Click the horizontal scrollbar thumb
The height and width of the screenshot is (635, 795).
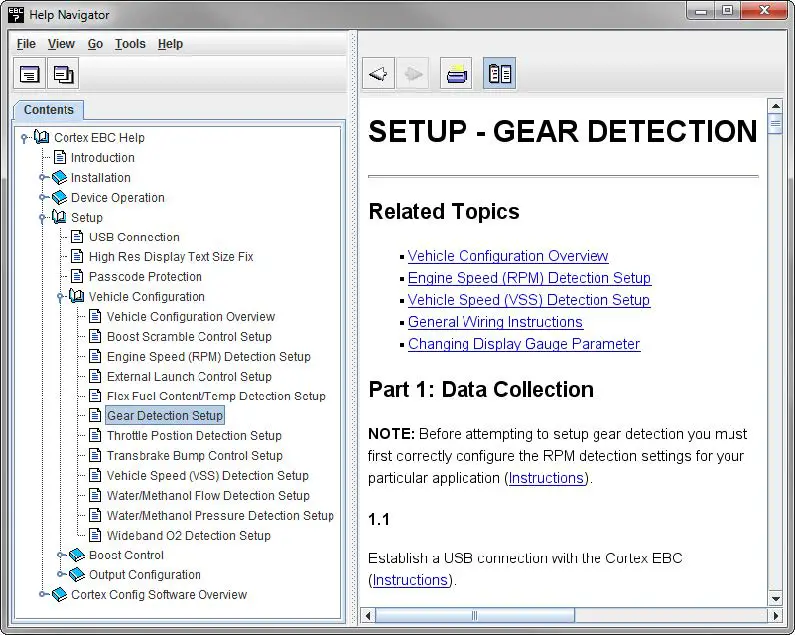(x=475, y=616)
